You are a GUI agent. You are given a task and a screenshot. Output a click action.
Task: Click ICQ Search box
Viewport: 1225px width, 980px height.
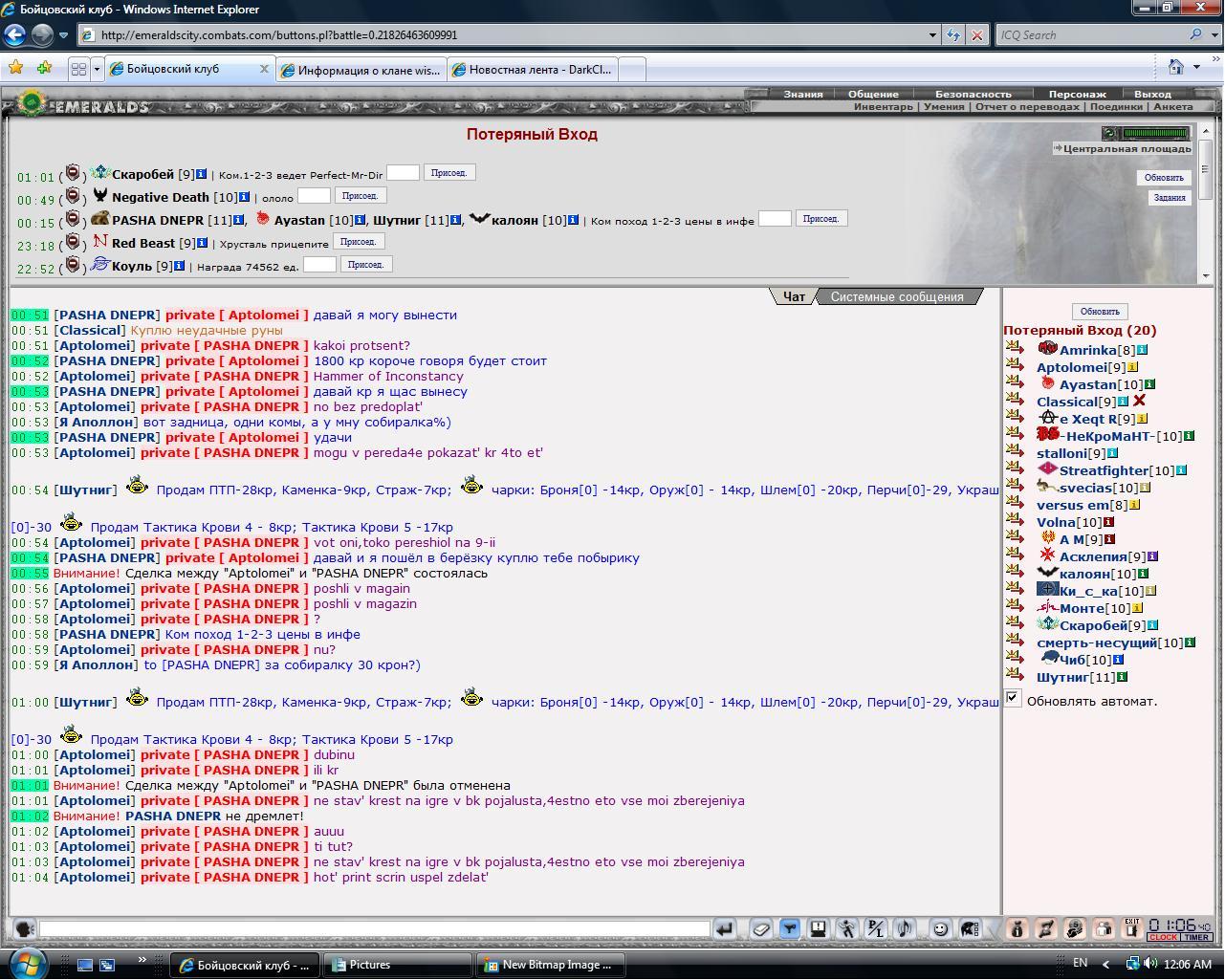(1090, 35)
